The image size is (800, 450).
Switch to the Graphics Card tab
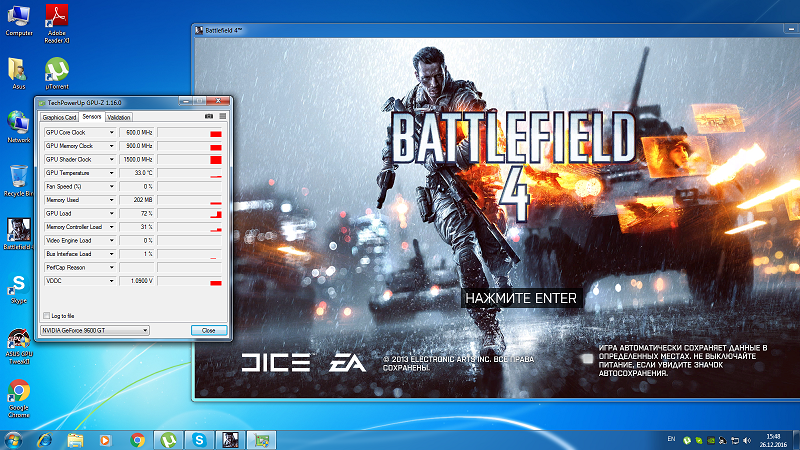(59, 117)
